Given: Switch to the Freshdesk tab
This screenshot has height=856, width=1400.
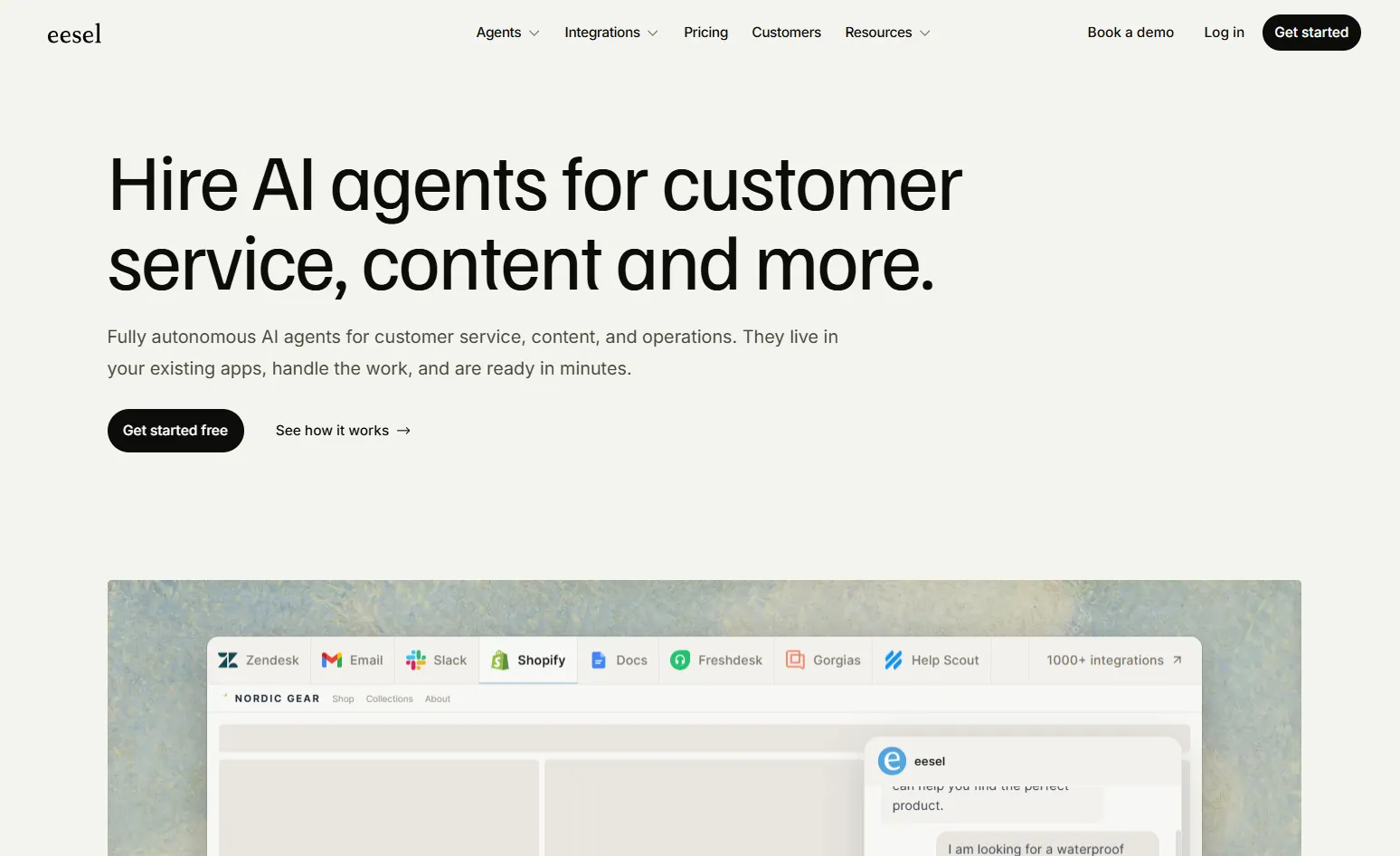Looking at the screenshot, I should pyautogui.click(x=716, y=661).
